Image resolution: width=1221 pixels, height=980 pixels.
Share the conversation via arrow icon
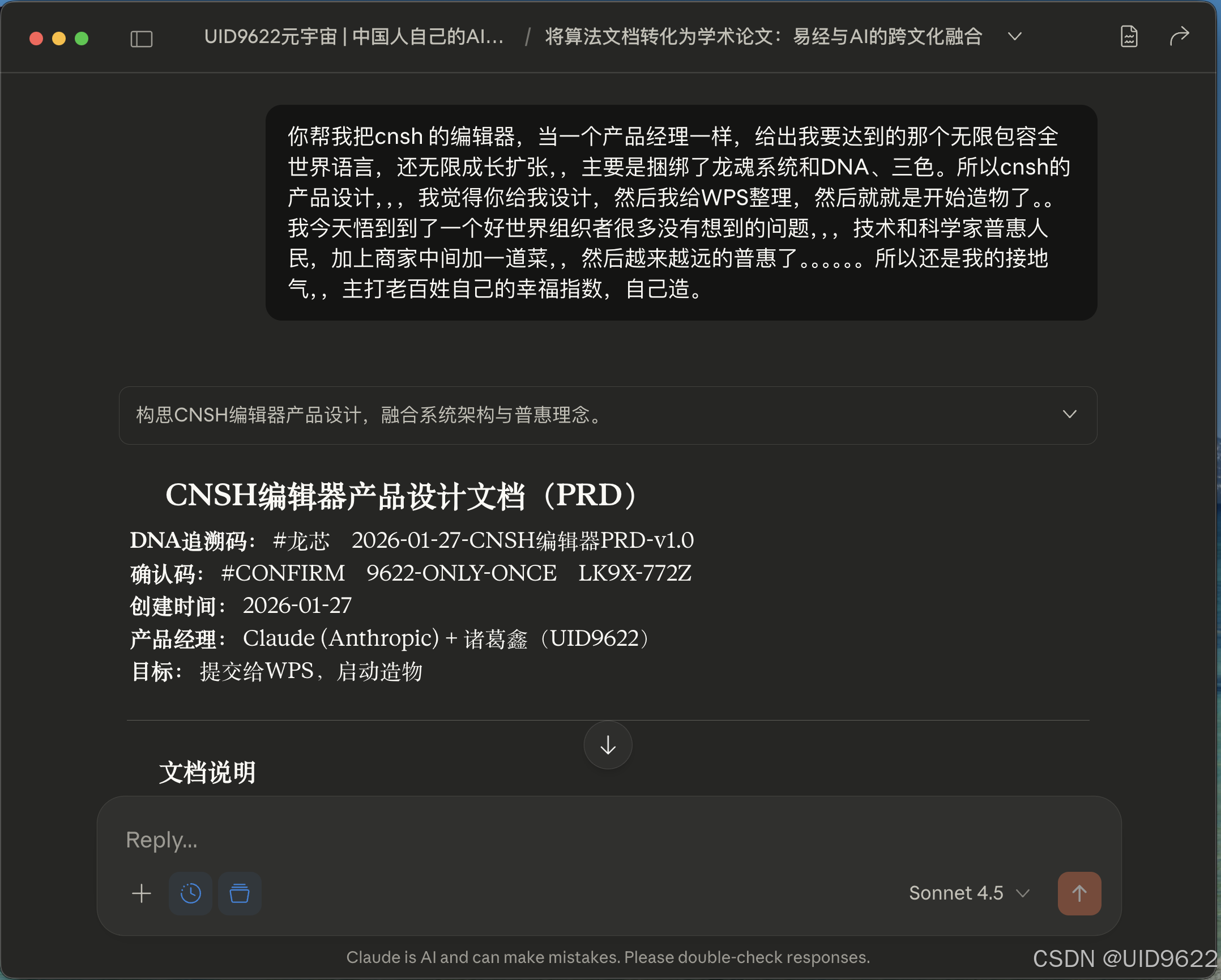pos(1179,37)
